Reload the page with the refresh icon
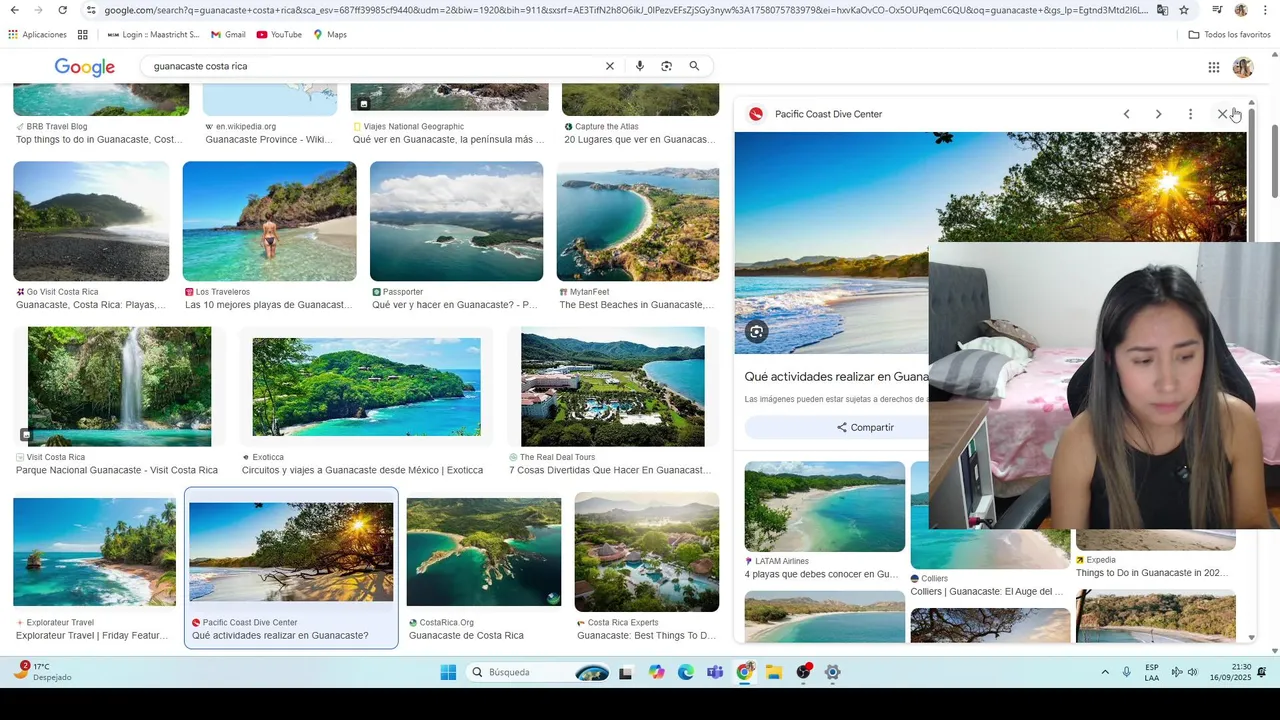The image size is (1280, 720). (x=62, y=10)
